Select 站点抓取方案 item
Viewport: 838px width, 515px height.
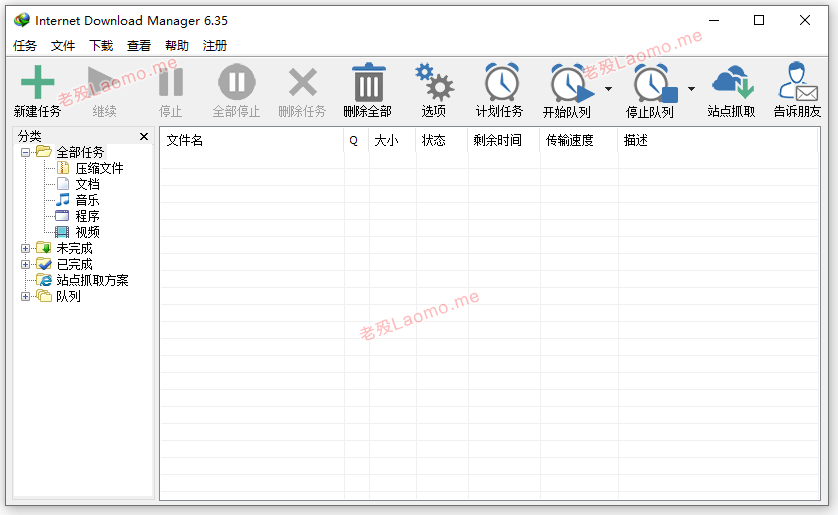[92, 280]
